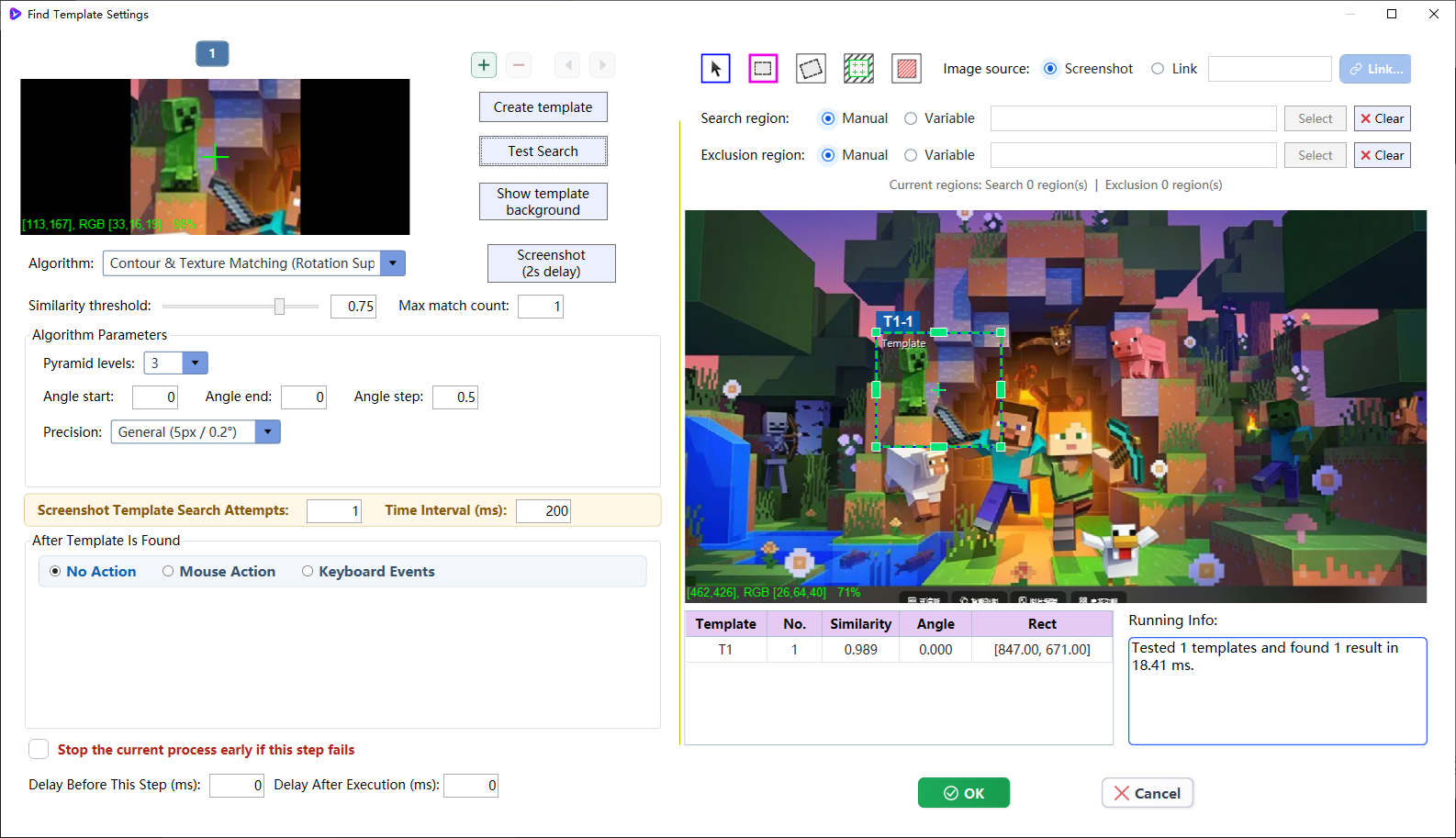Click the Exclusion region variable field

1134,155
